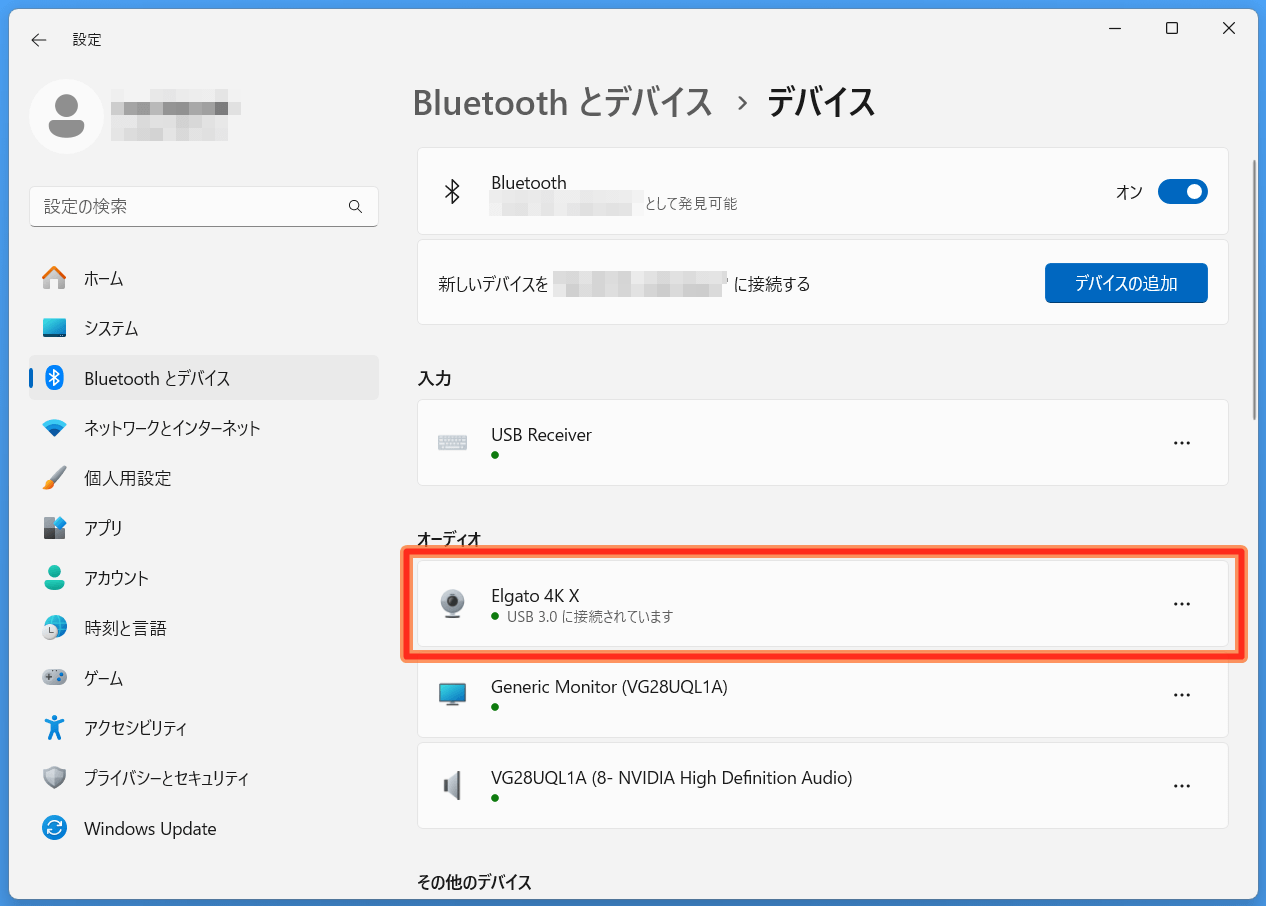The width and height of the screenshot is (1266, 906).
Task: Click the Home house icon
Action: [54, 278]
